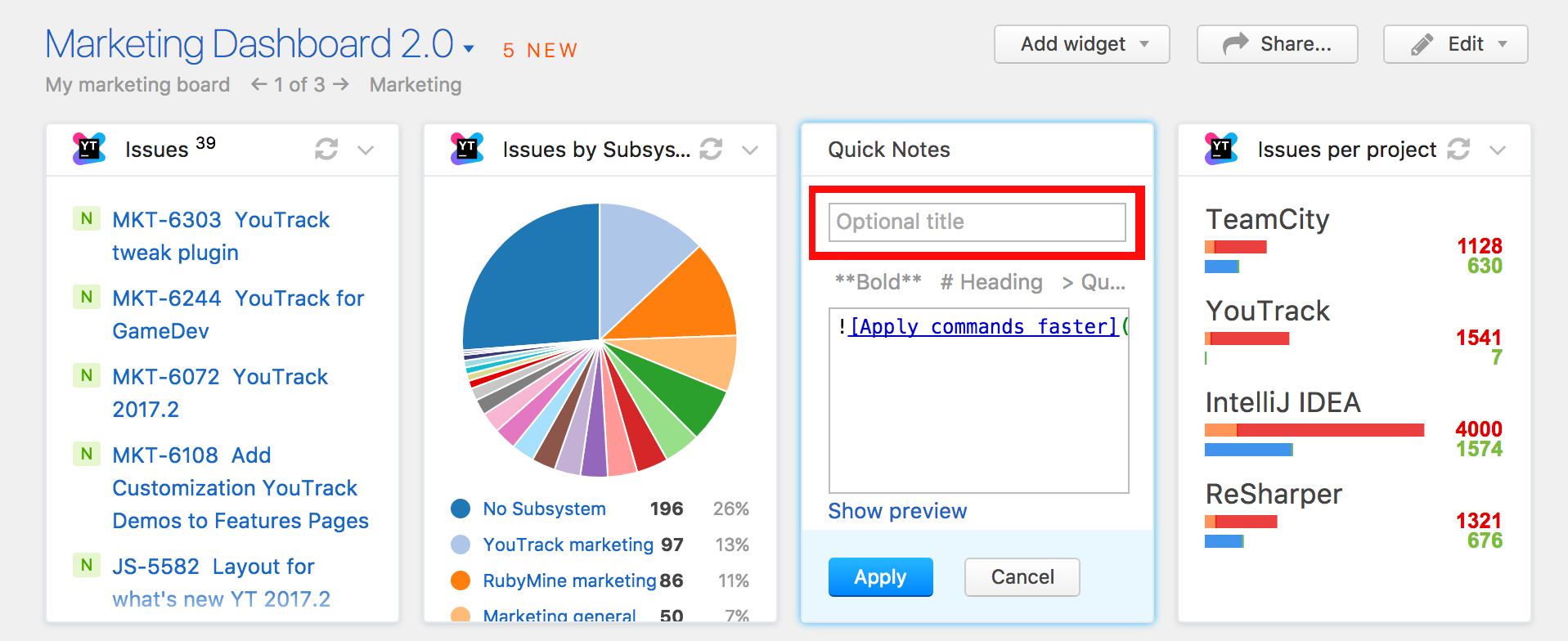Open the Add widget dropdown

coord(1082,44)
